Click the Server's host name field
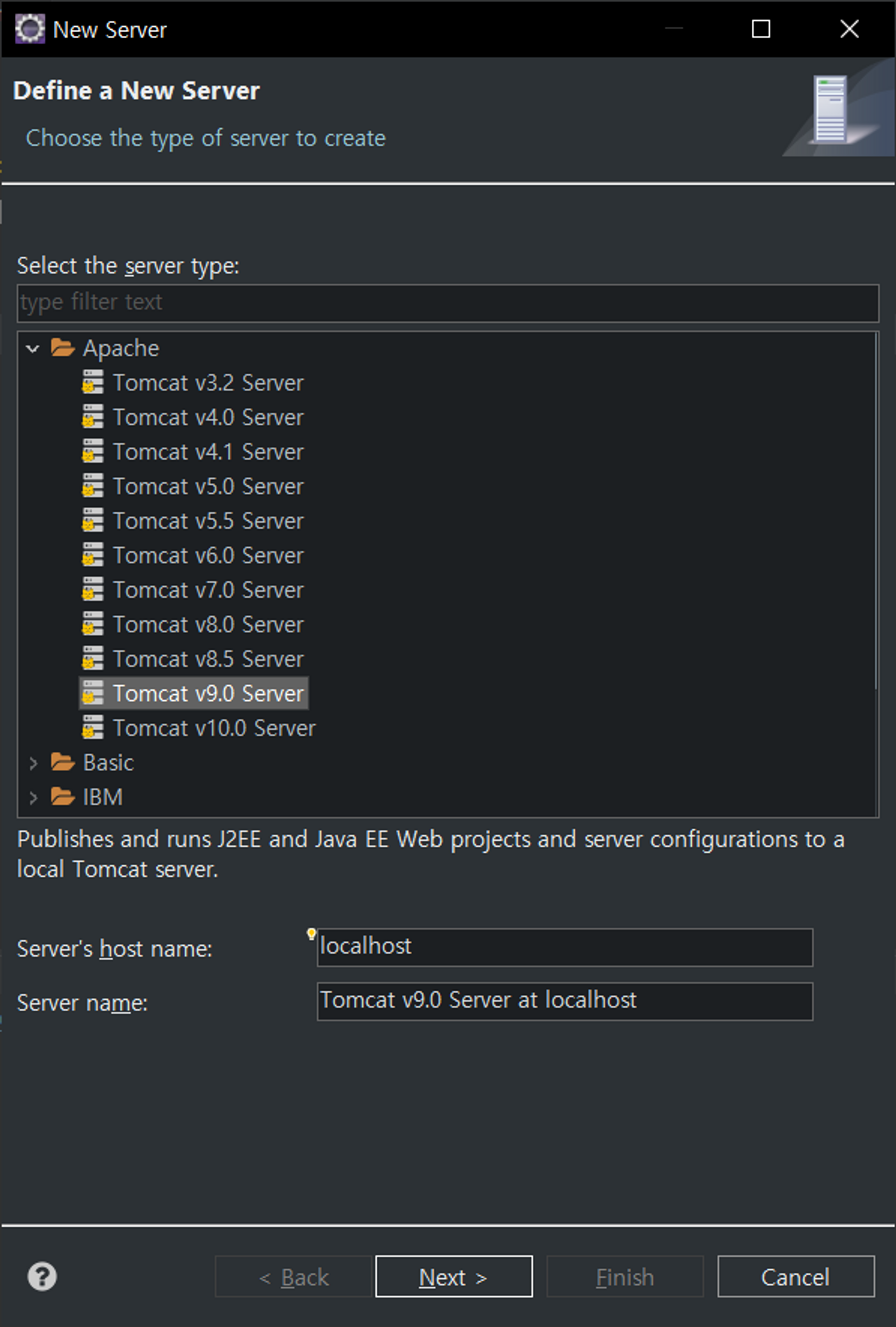The image size is (896, 1327). pos(565,947)
